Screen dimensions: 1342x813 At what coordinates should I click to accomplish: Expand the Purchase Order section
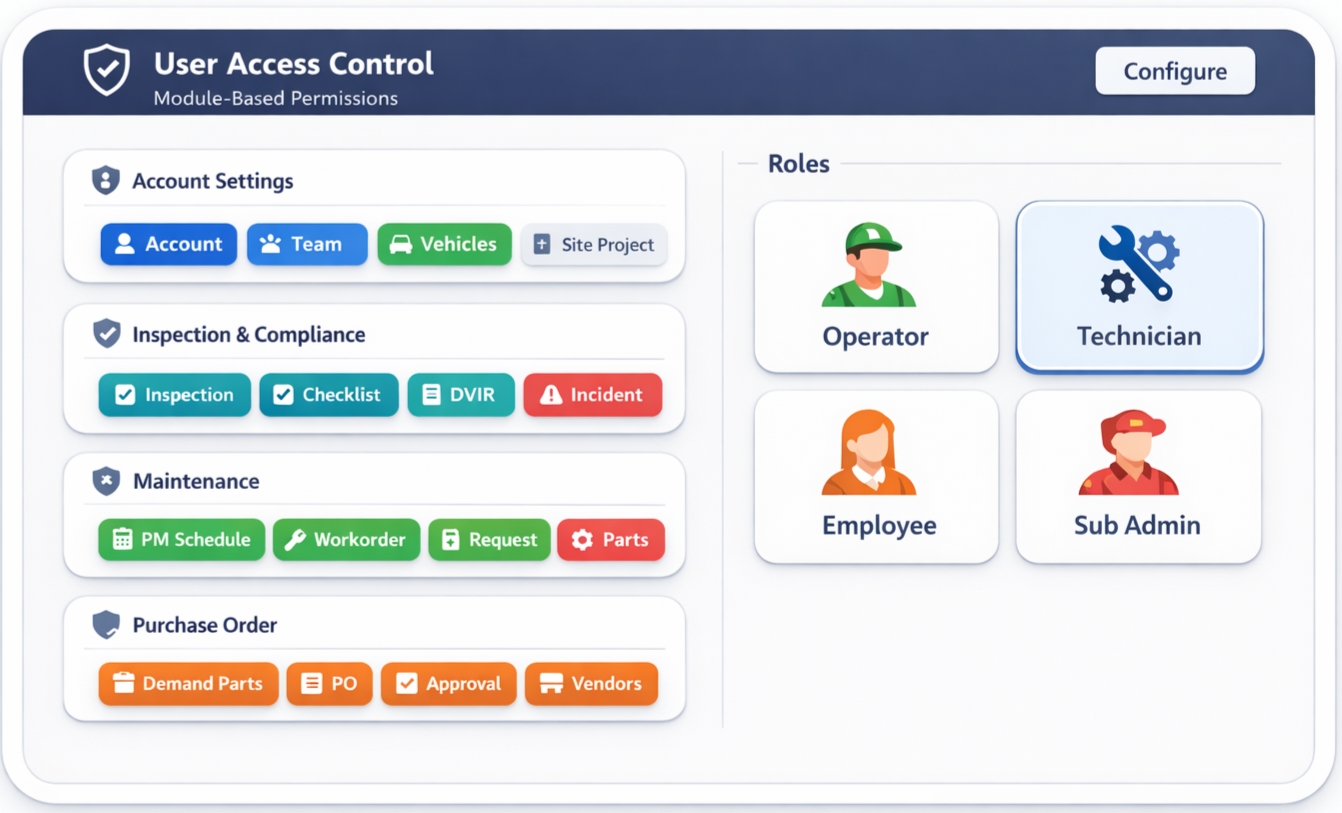coord(205,624)
